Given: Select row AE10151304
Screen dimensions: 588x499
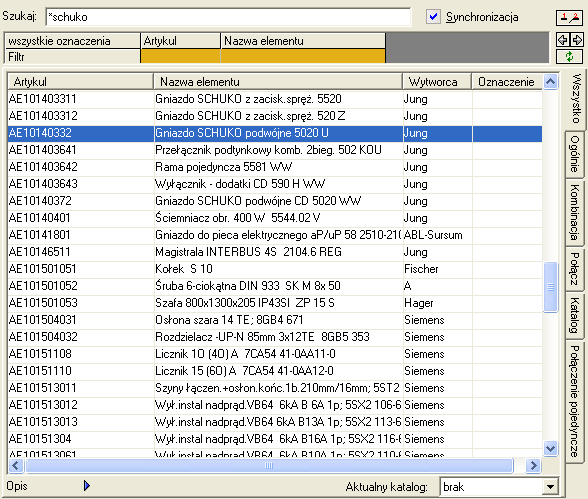Looking at the screenshot, I should click(x=275, y=439).
